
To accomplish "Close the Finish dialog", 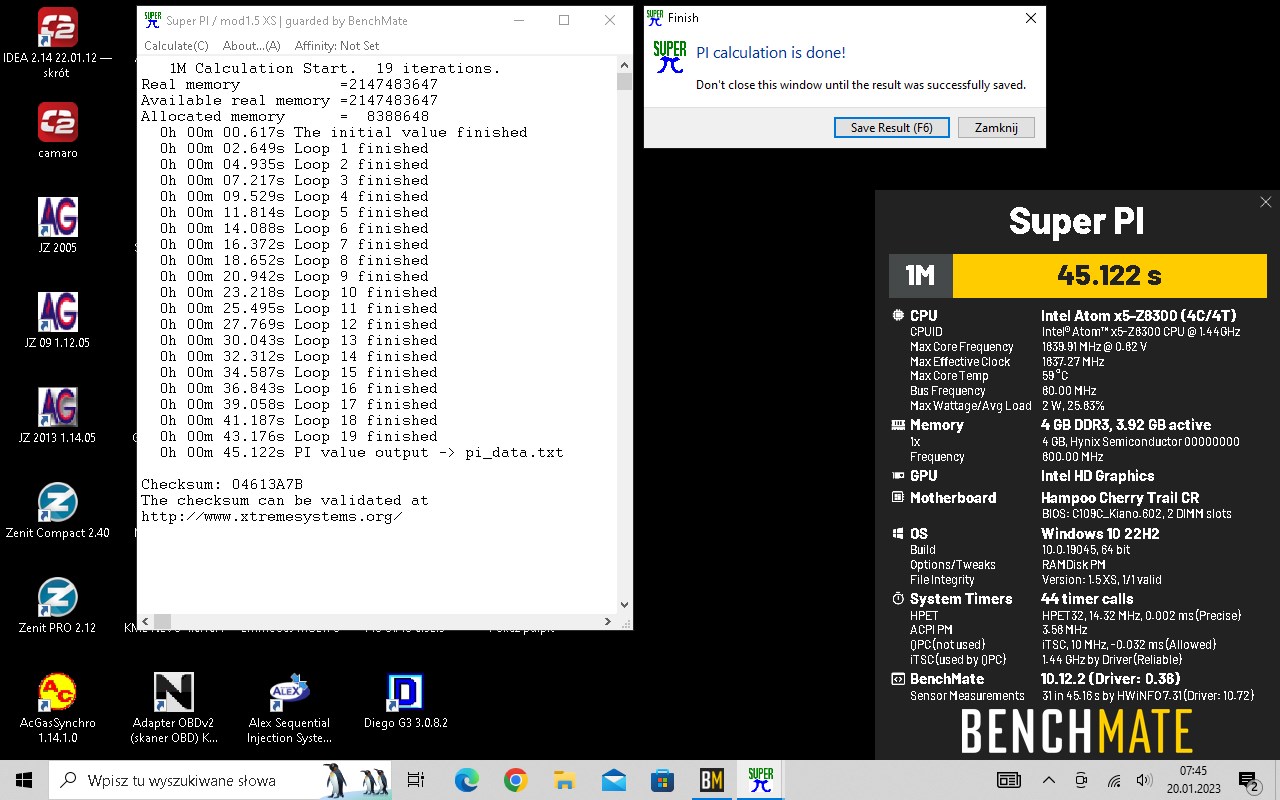I will click(x=1030, y=18).
